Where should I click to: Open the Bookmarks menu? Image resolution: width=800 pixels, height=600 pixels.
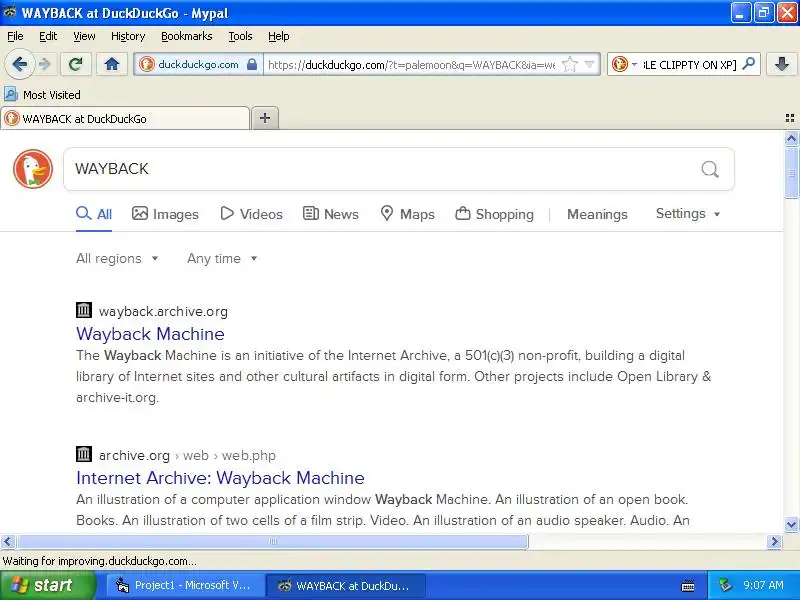[x=187, y=36]
